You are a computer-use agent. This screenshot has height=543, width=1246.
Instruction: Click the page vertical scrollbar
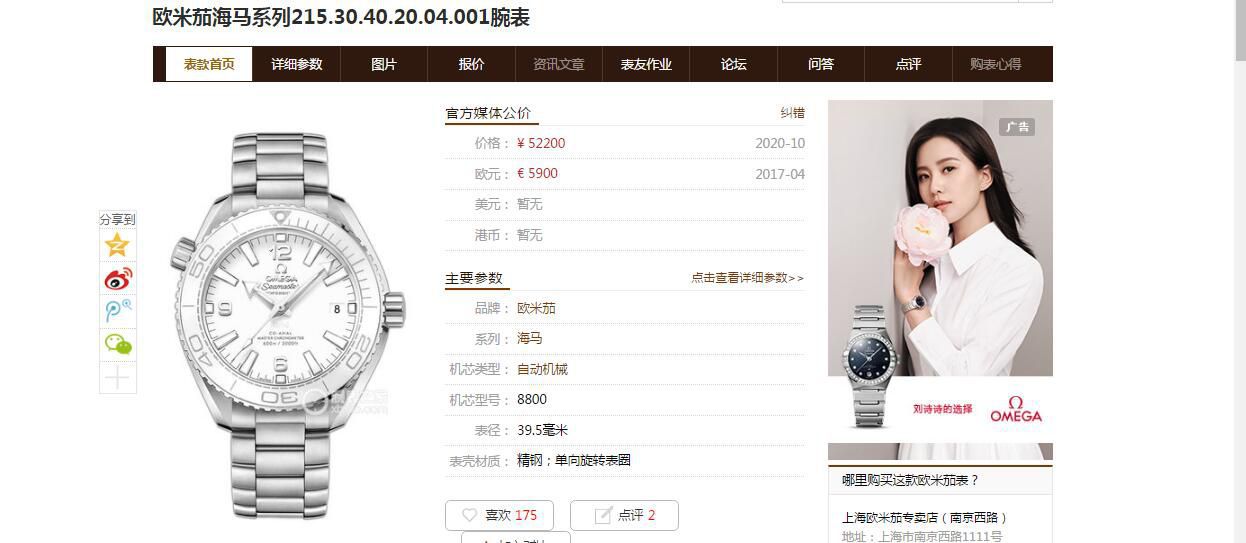coord(1239,271)
